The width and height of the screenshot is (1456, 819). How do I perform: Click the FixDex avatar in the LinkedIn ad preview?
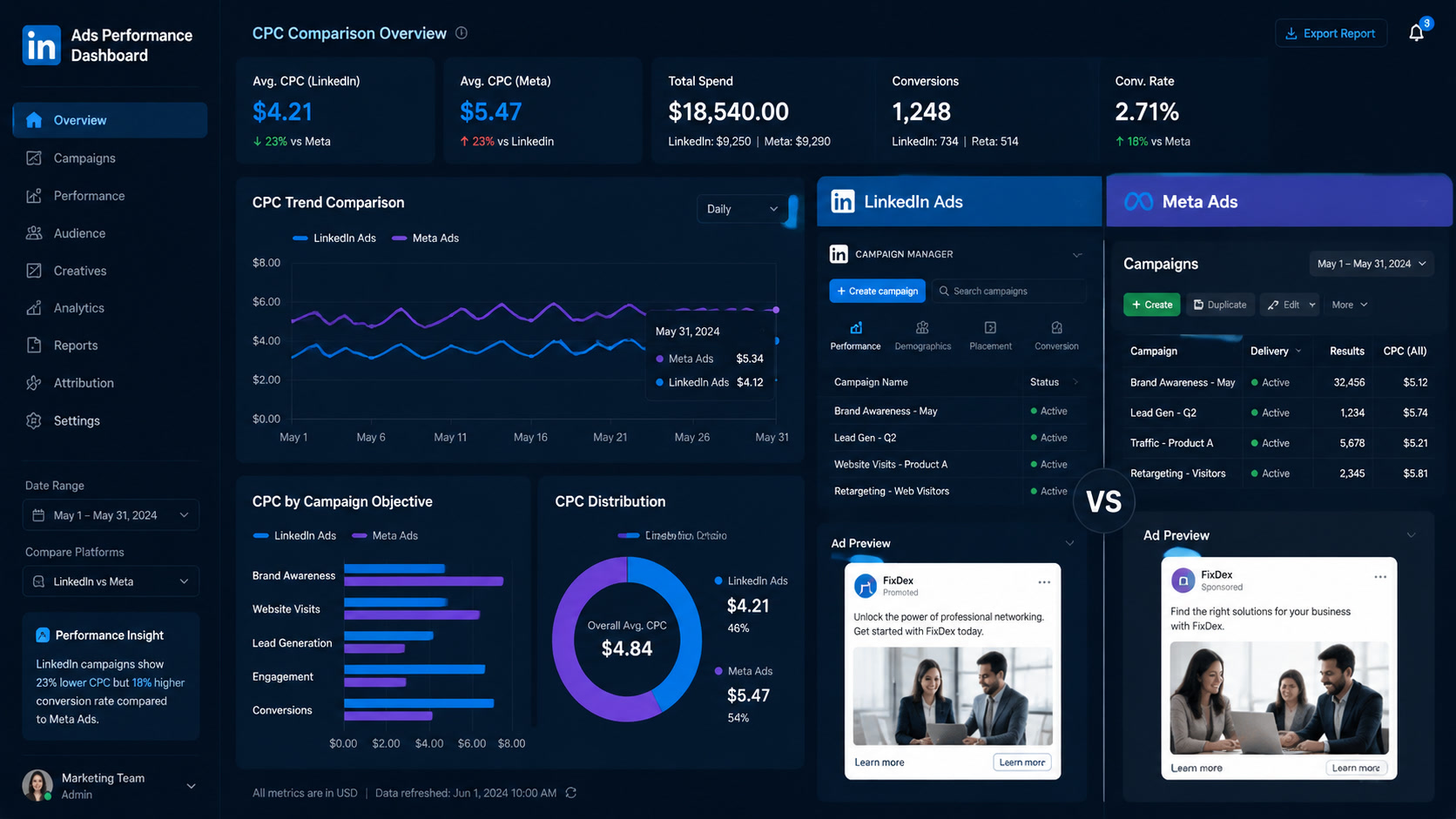click(x=866, y=586)
